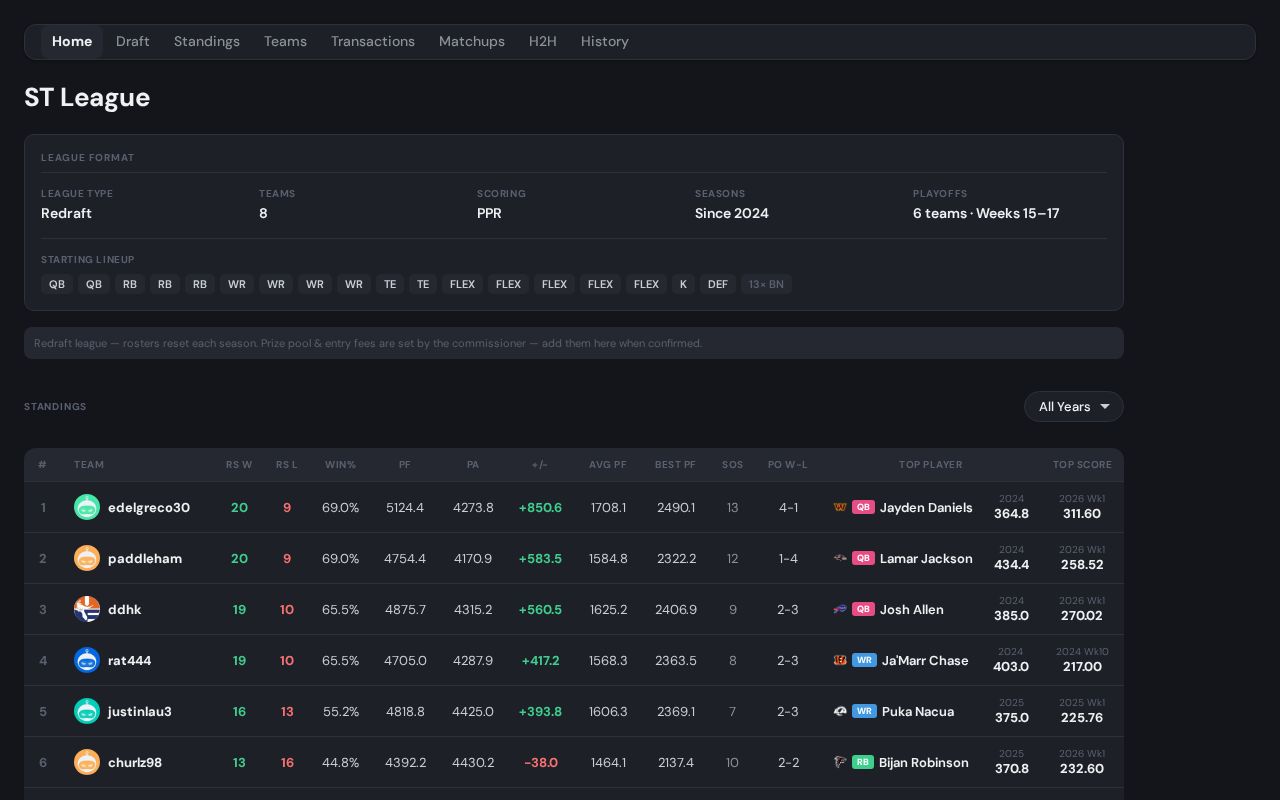Image resolution: width=1280 pixels, height=800 pixels.
Task: Select player Lamar Jackson
Action: point(926,558)
